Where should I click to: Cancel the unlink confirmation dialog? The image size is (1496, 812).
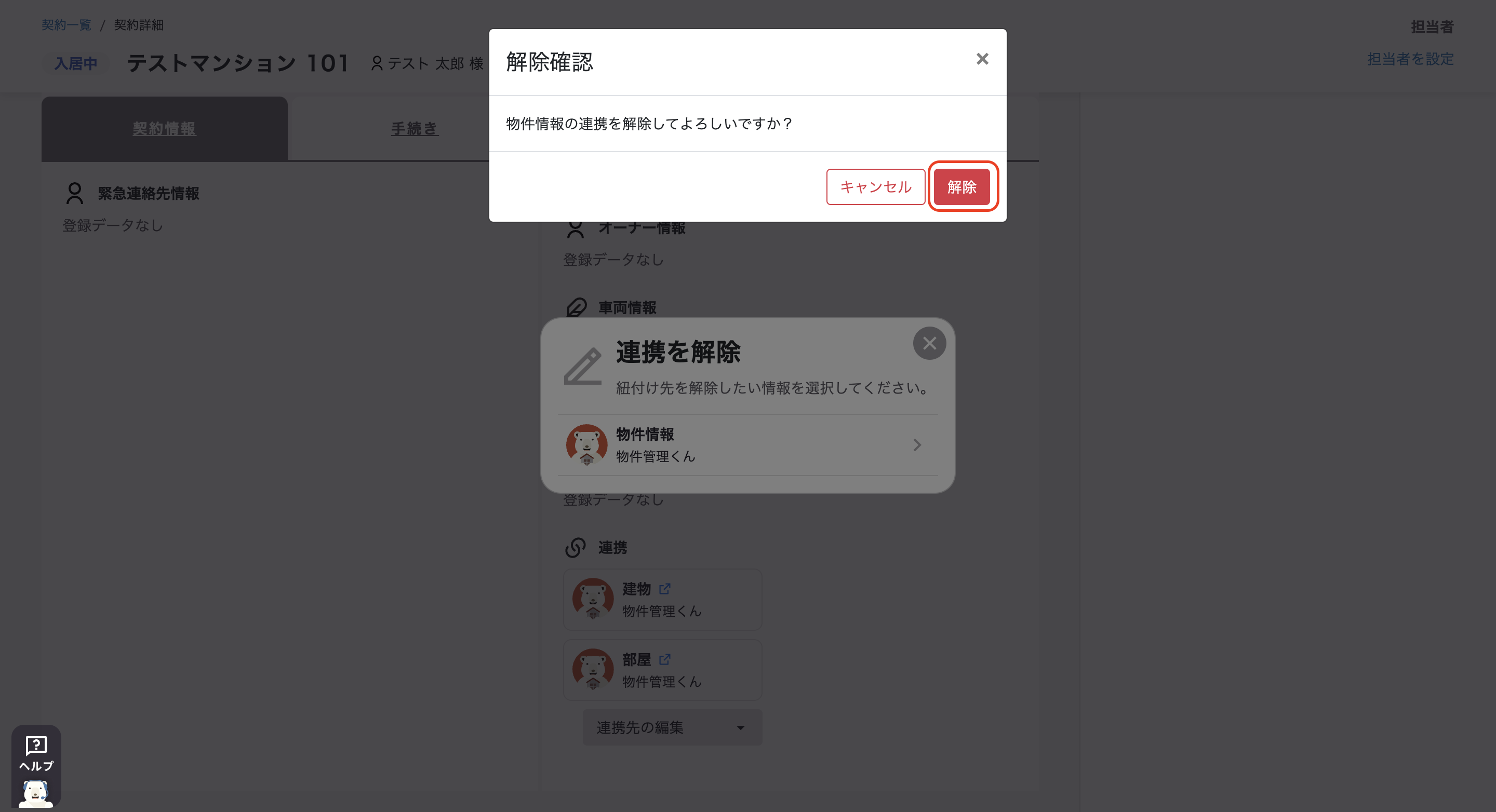876,187
